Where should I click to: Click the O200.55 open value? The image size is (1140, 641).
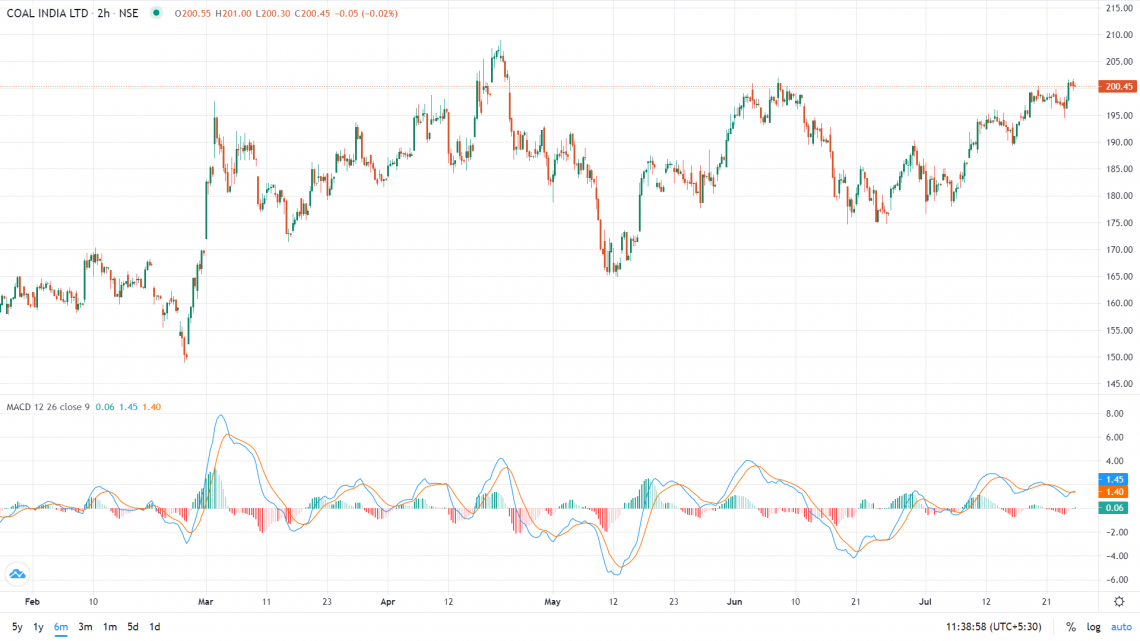(193, 13)
